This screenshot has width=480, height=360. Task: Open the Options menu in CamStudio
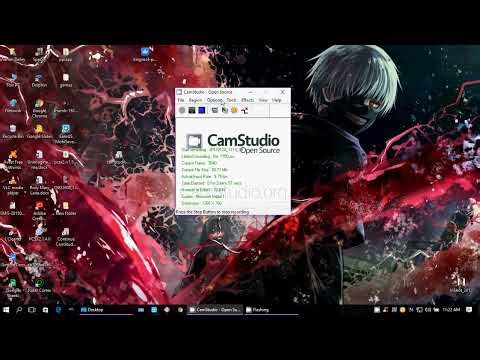click(214, 100)
